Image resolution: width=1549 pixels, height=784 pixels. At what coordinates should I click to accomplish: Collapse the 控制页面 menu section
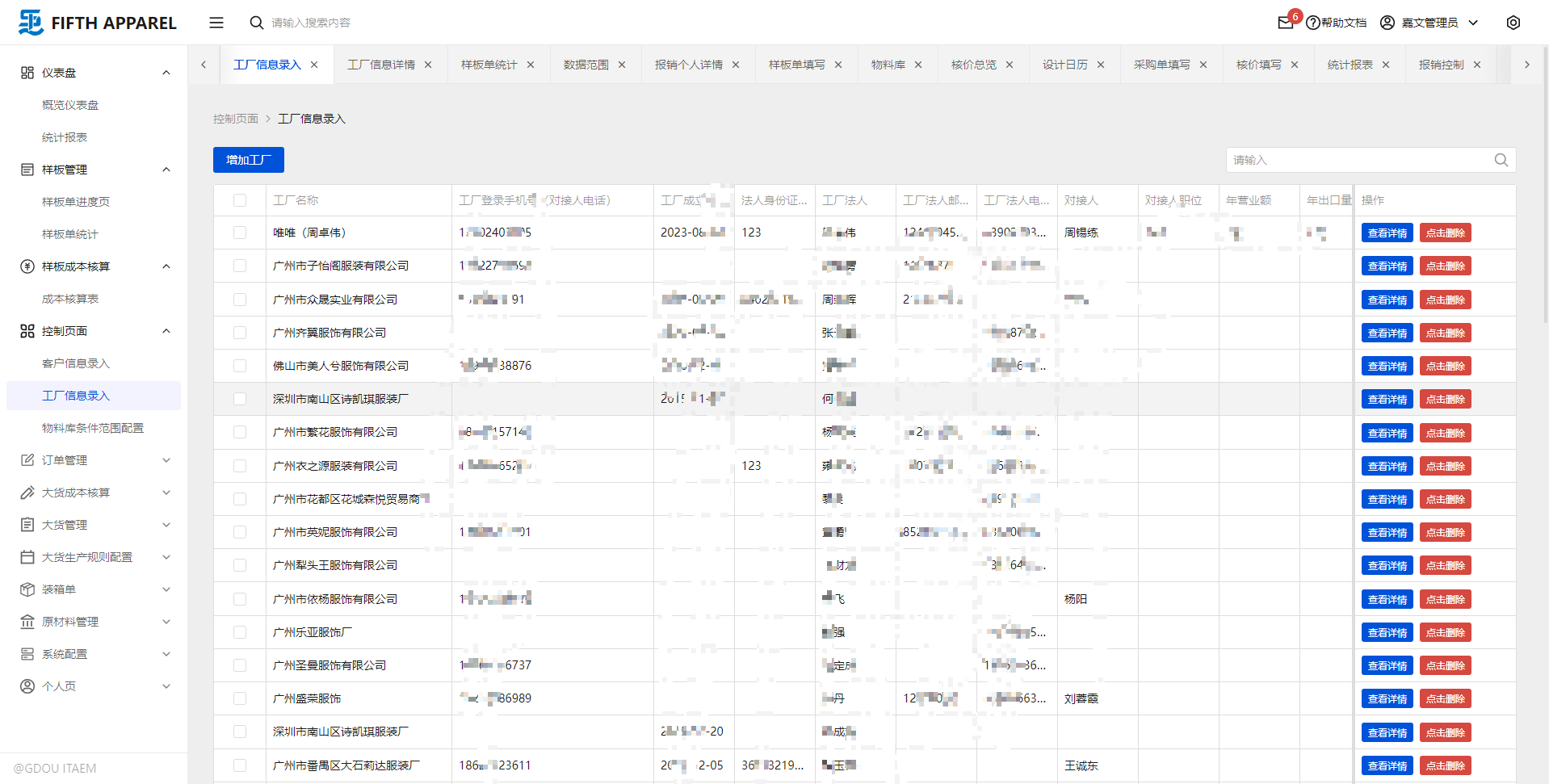(166, 331)
